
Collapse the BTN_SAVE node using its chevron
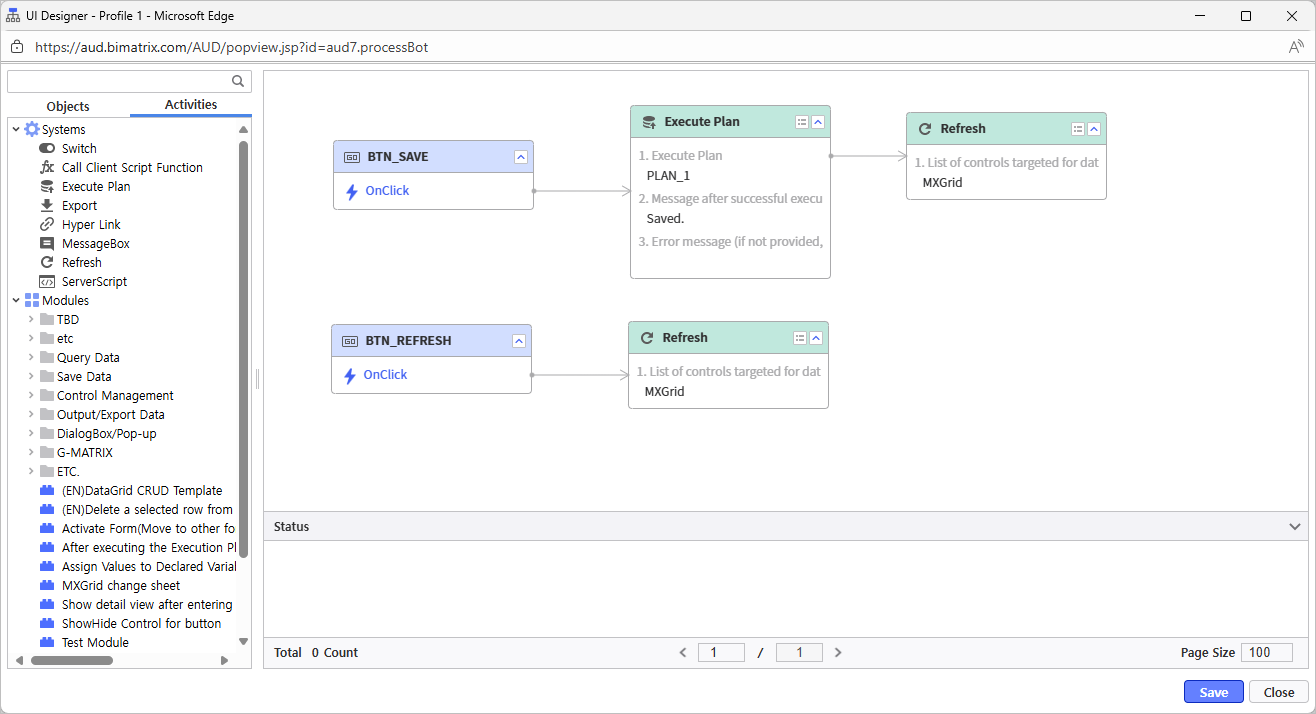pyautogui.click(x=519, y=156)
